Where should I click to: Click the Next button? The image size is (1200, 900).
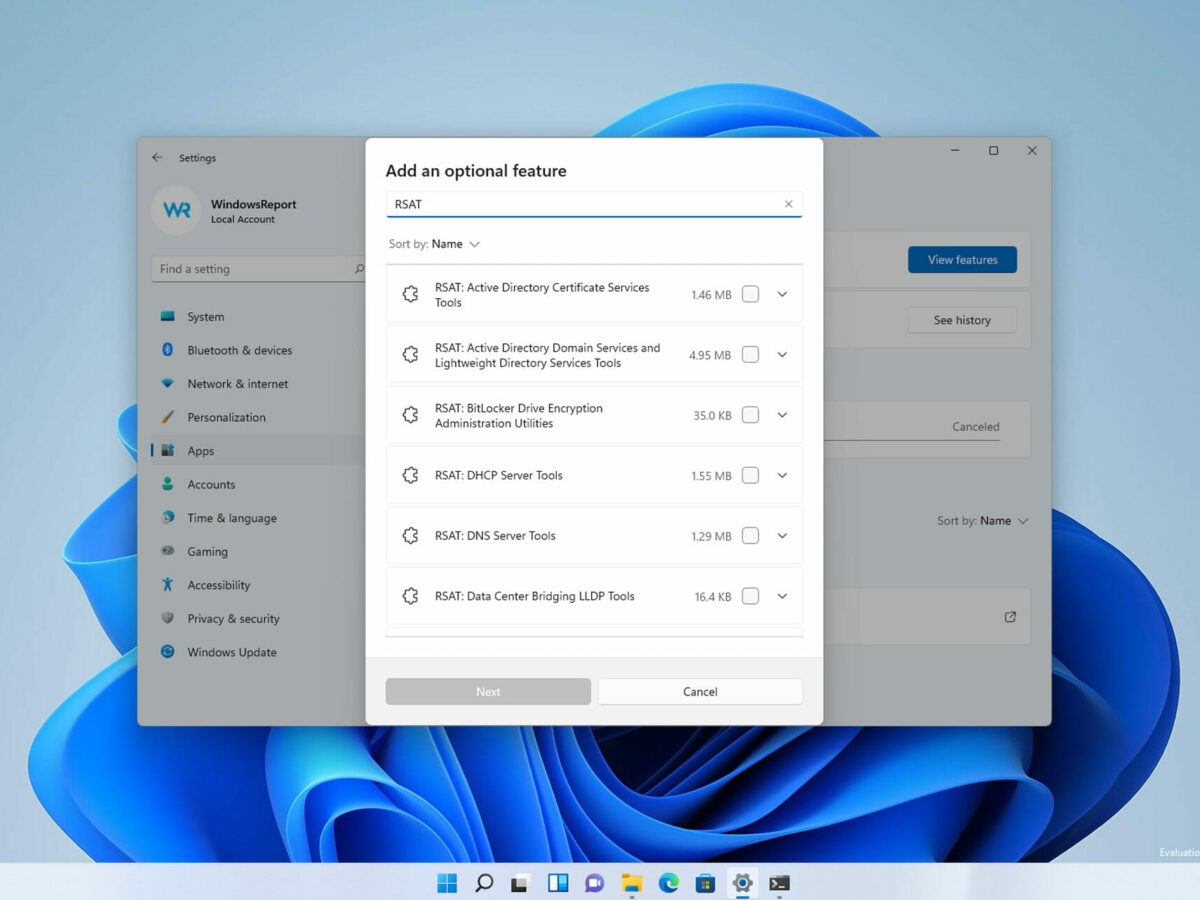488,691
